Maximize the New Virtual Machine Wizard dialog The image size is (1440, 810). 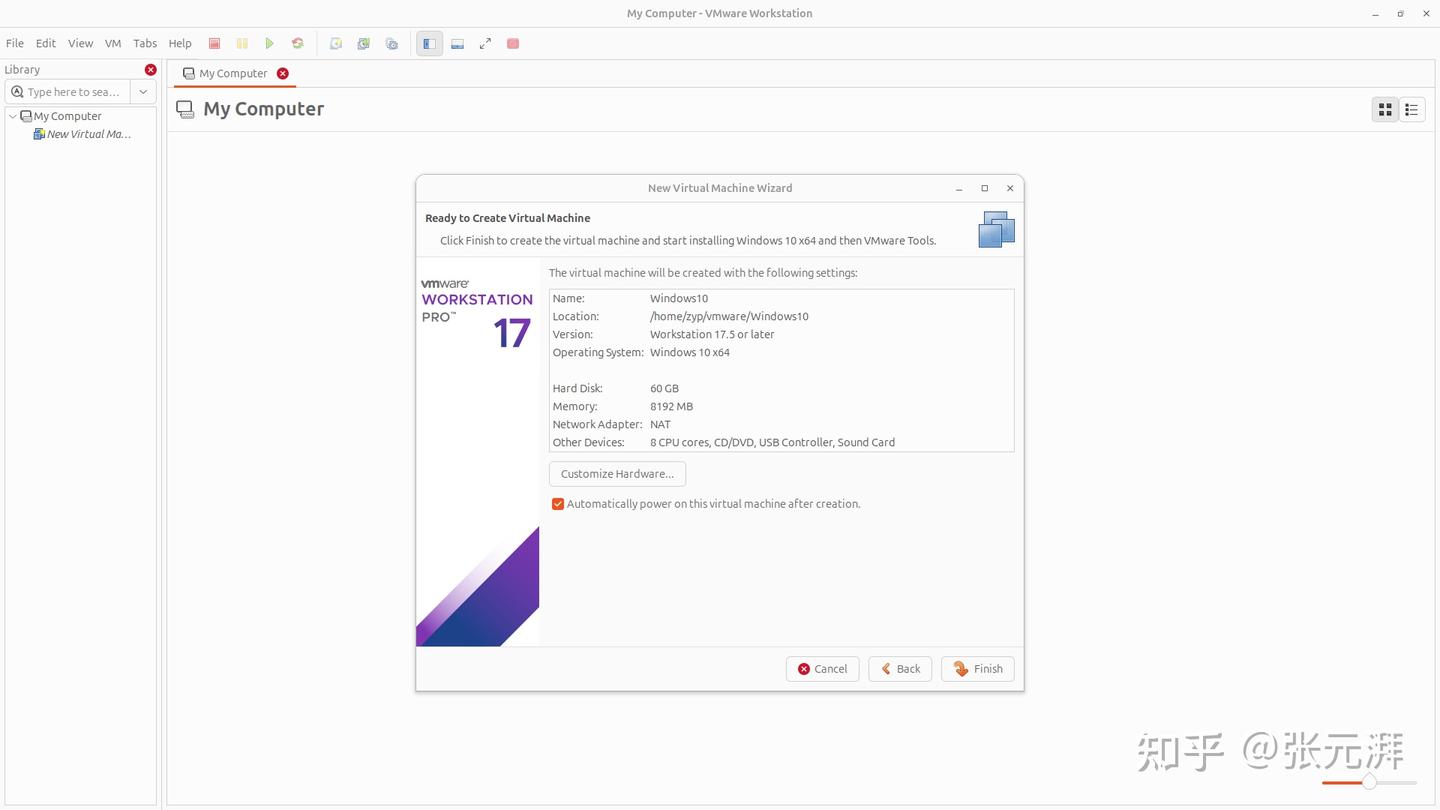985,188
